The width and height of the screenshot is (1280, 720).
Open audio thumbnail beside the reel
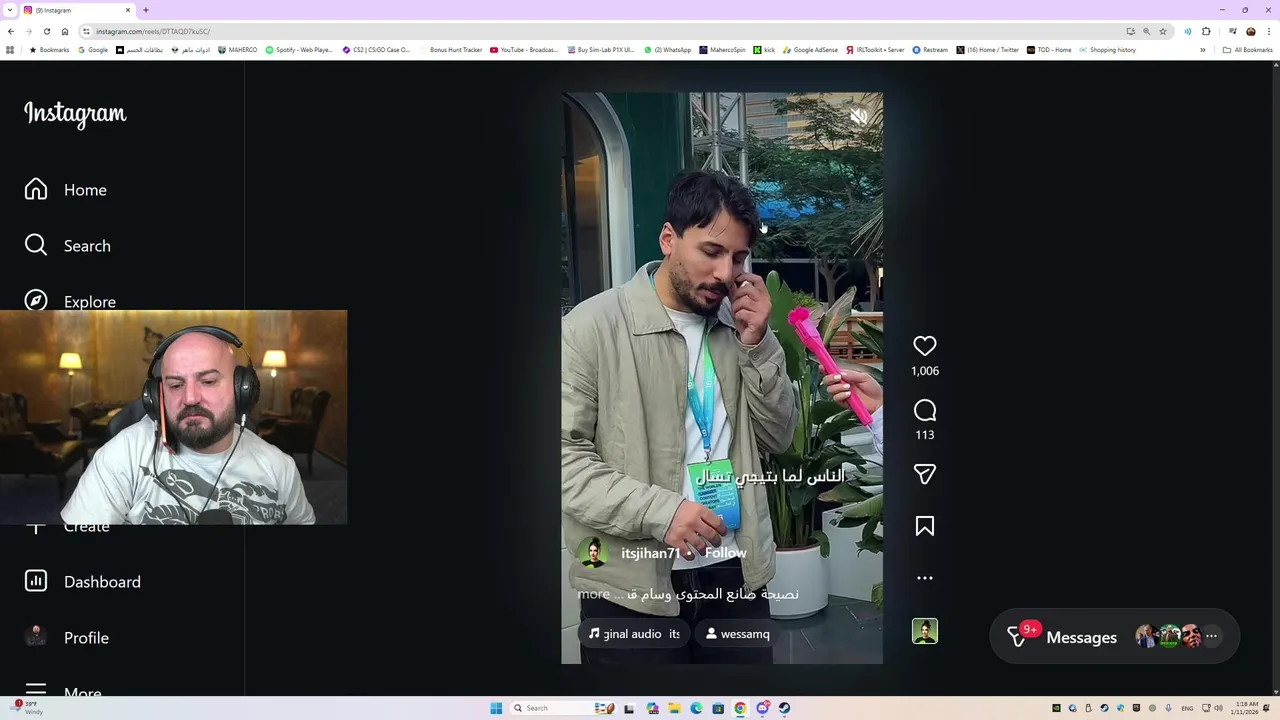coord(925,632)
